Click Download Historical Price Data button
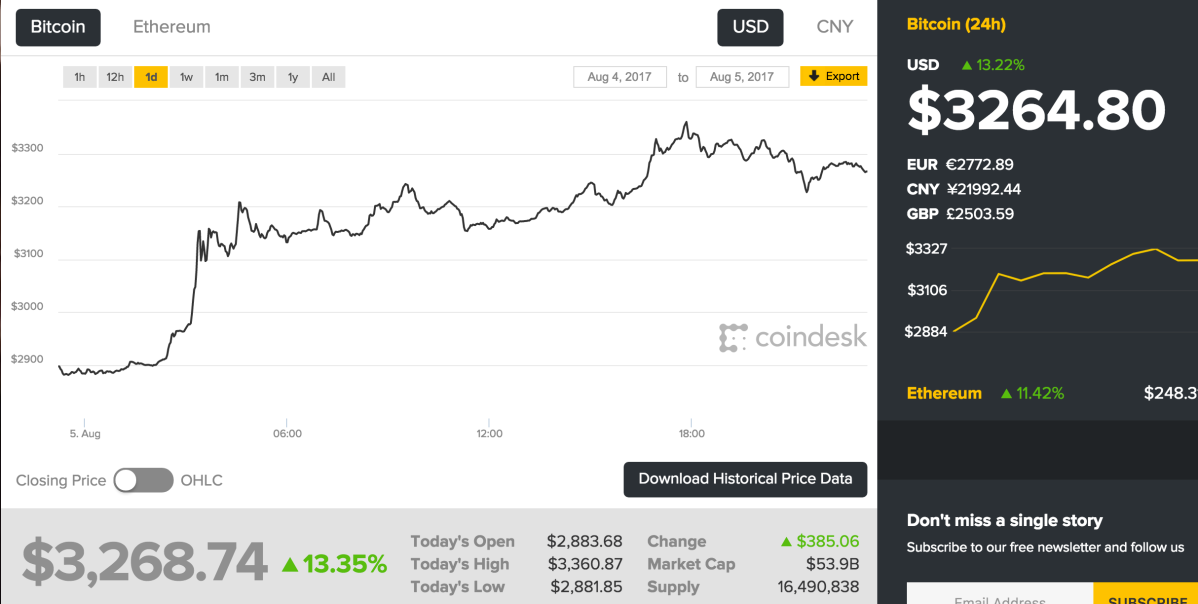This screenshot has width=1198, height=604. coord(745,479)
